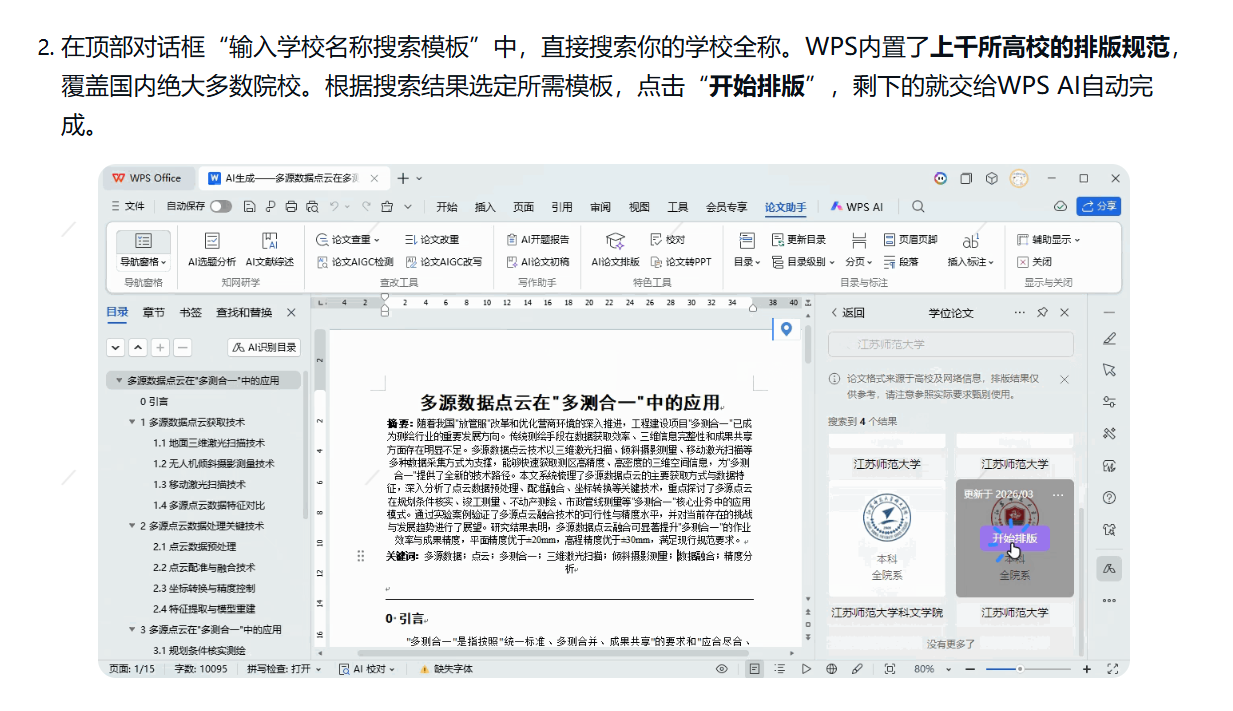Select the 2.1 点云数据预处理 outline entry
Screen dimensions: 1233x711
coord(194,546)
